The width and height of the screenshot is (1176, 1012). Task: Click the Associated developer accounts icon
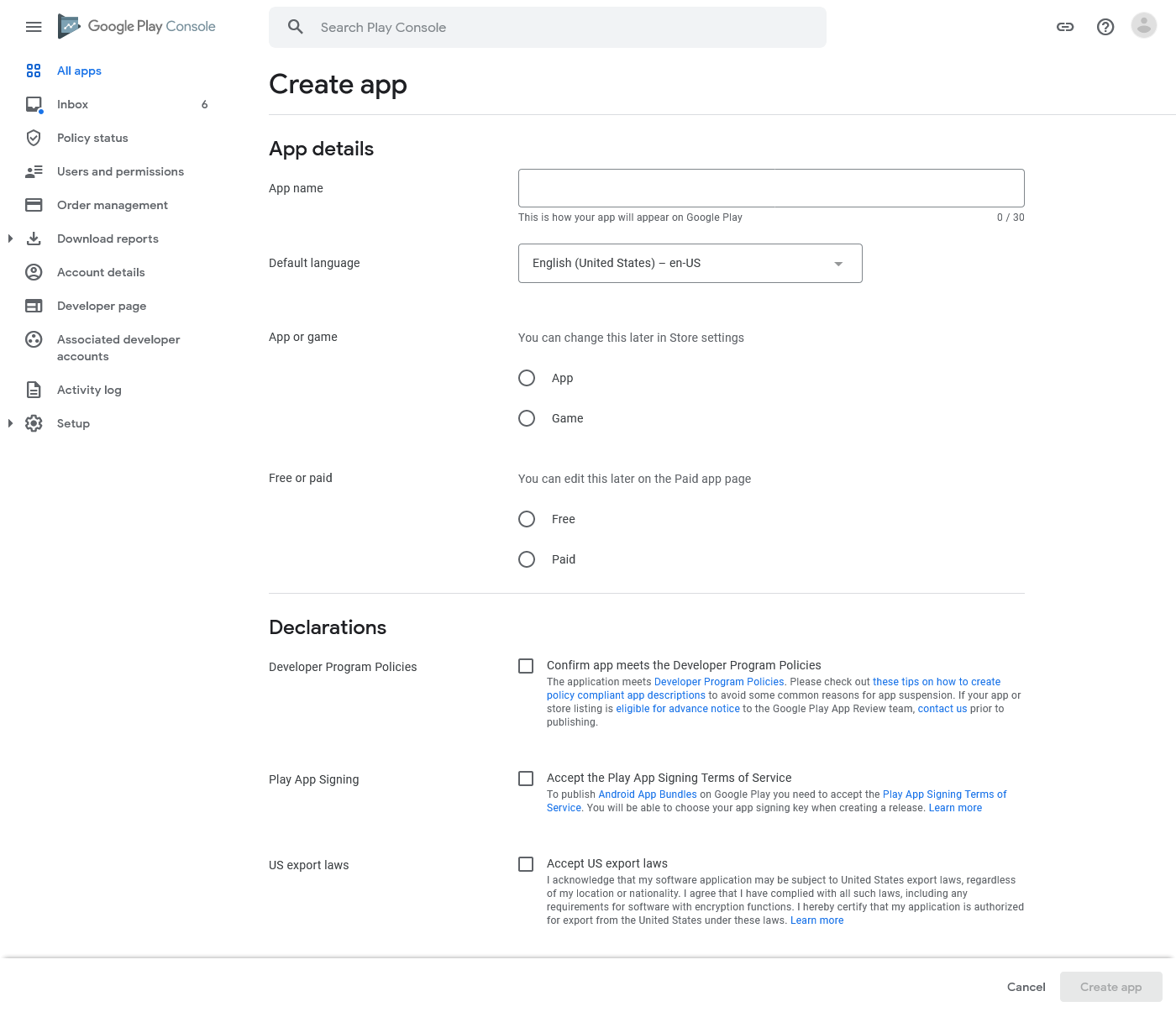click(34, 339)
